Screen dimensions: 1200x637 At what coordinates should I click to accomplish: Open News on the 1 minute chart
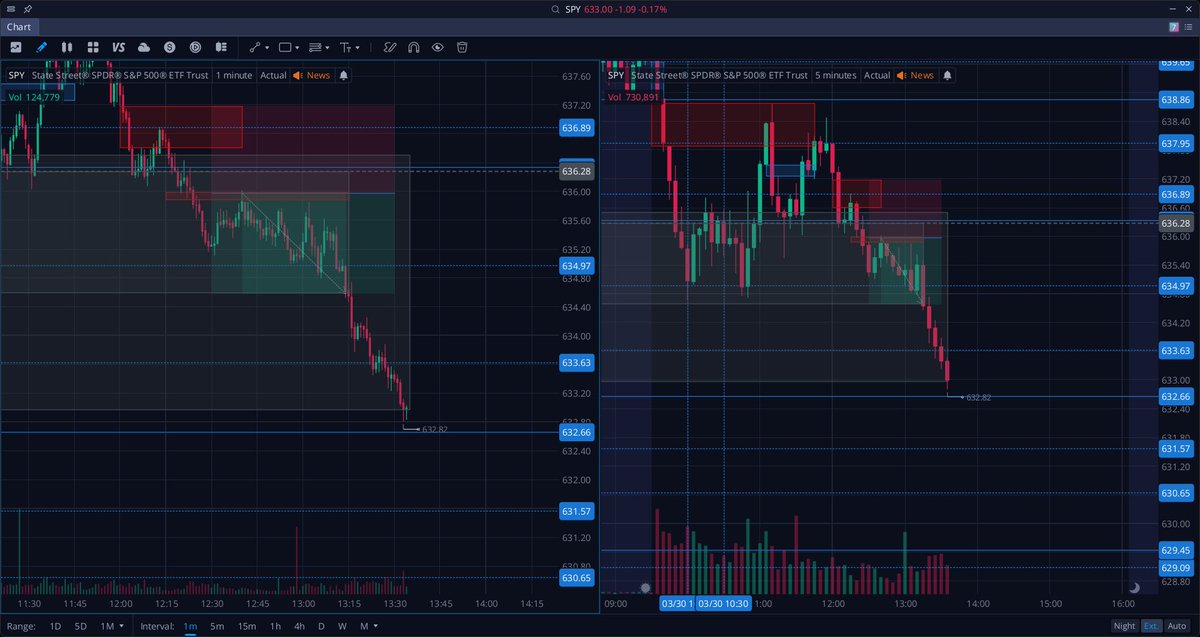pyautogui.click(x=312, y=75)
